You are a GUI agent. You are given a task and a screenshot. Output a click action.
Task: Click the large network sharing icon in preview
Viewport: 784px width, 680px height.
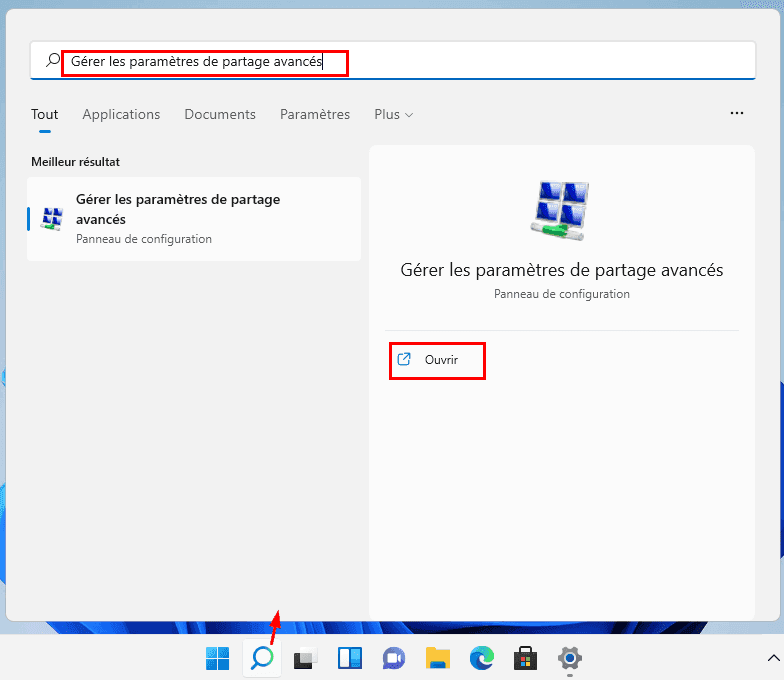[560, 210]
